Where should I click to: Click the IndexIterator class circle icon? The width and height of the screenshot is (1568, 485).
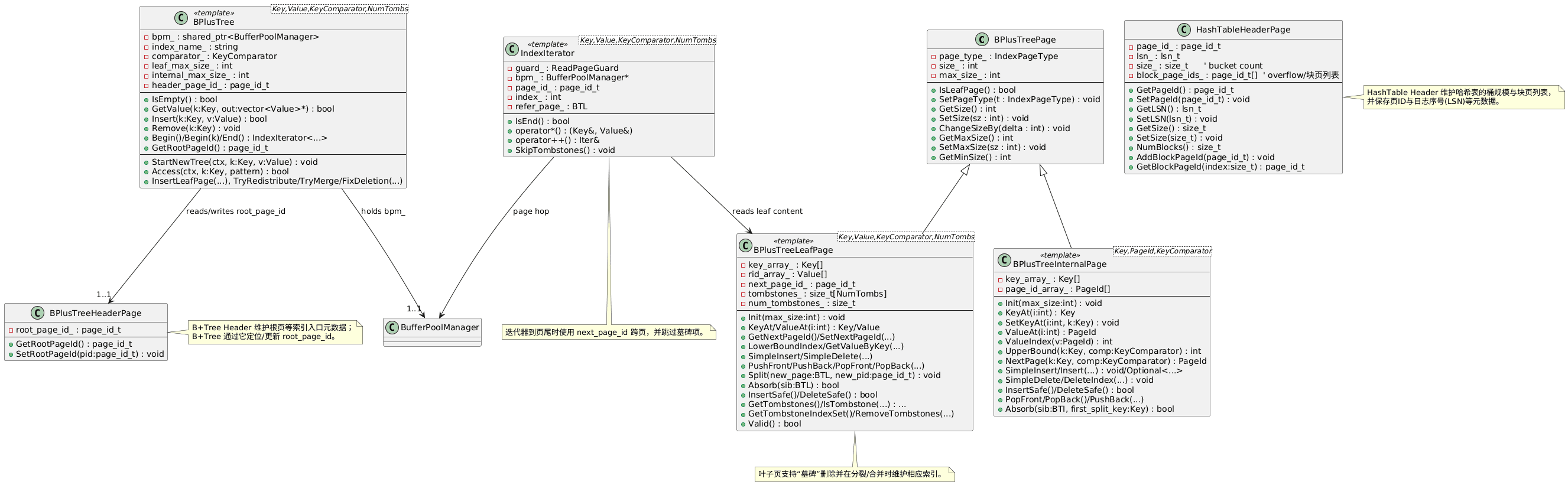(512, 49)
